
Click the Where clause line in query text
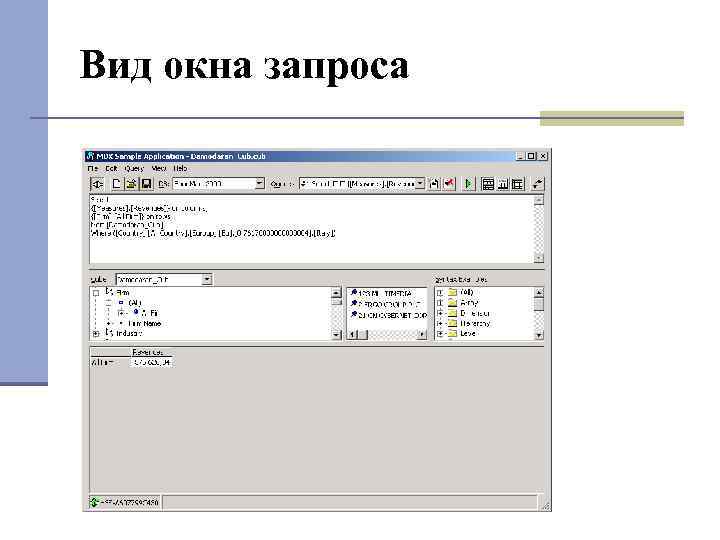(x=213, y=234)
